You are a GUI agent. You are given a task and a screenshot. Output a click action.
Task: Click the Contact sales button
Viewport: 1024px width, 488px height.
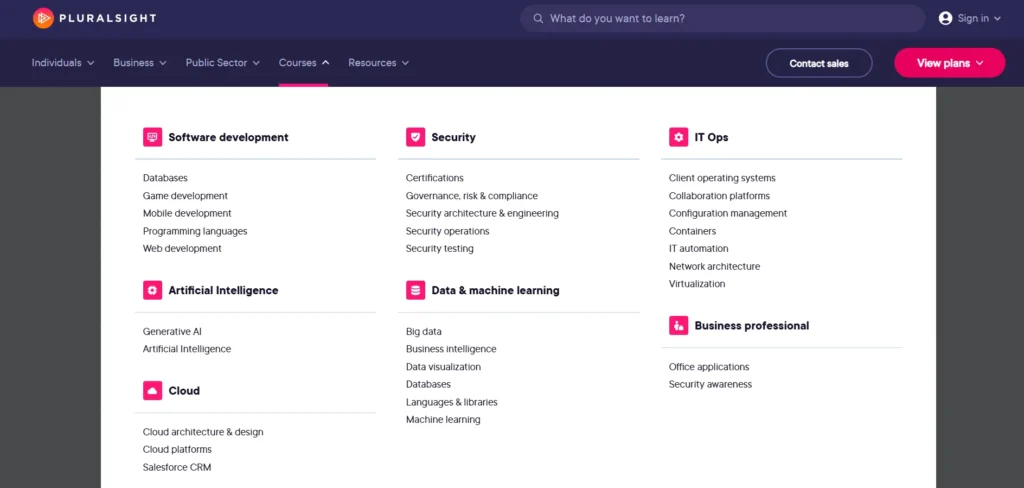pos(818,63)
